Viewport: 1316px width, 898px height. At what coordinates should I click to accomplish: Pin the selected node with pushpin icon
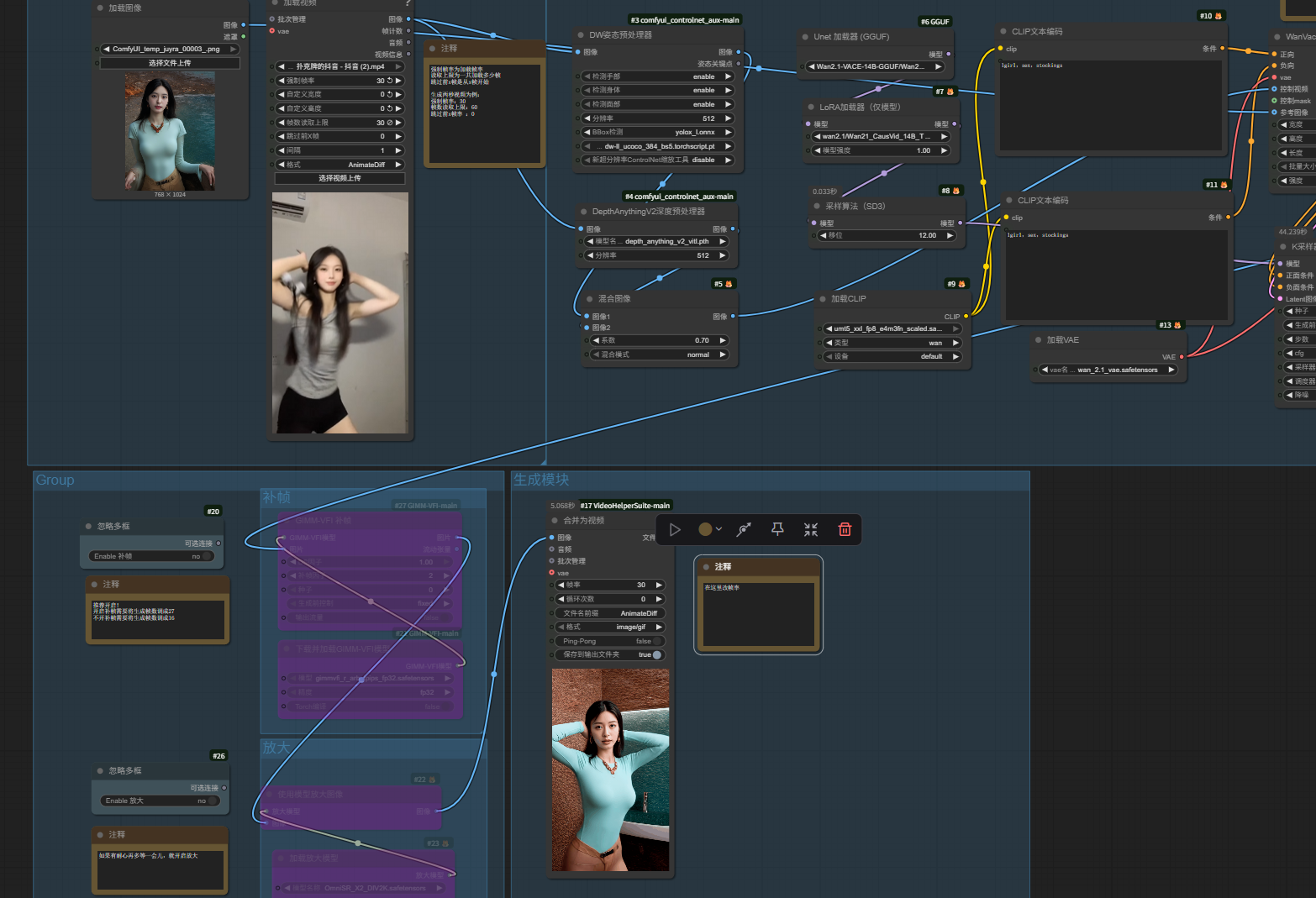click(x=777, y=529)
